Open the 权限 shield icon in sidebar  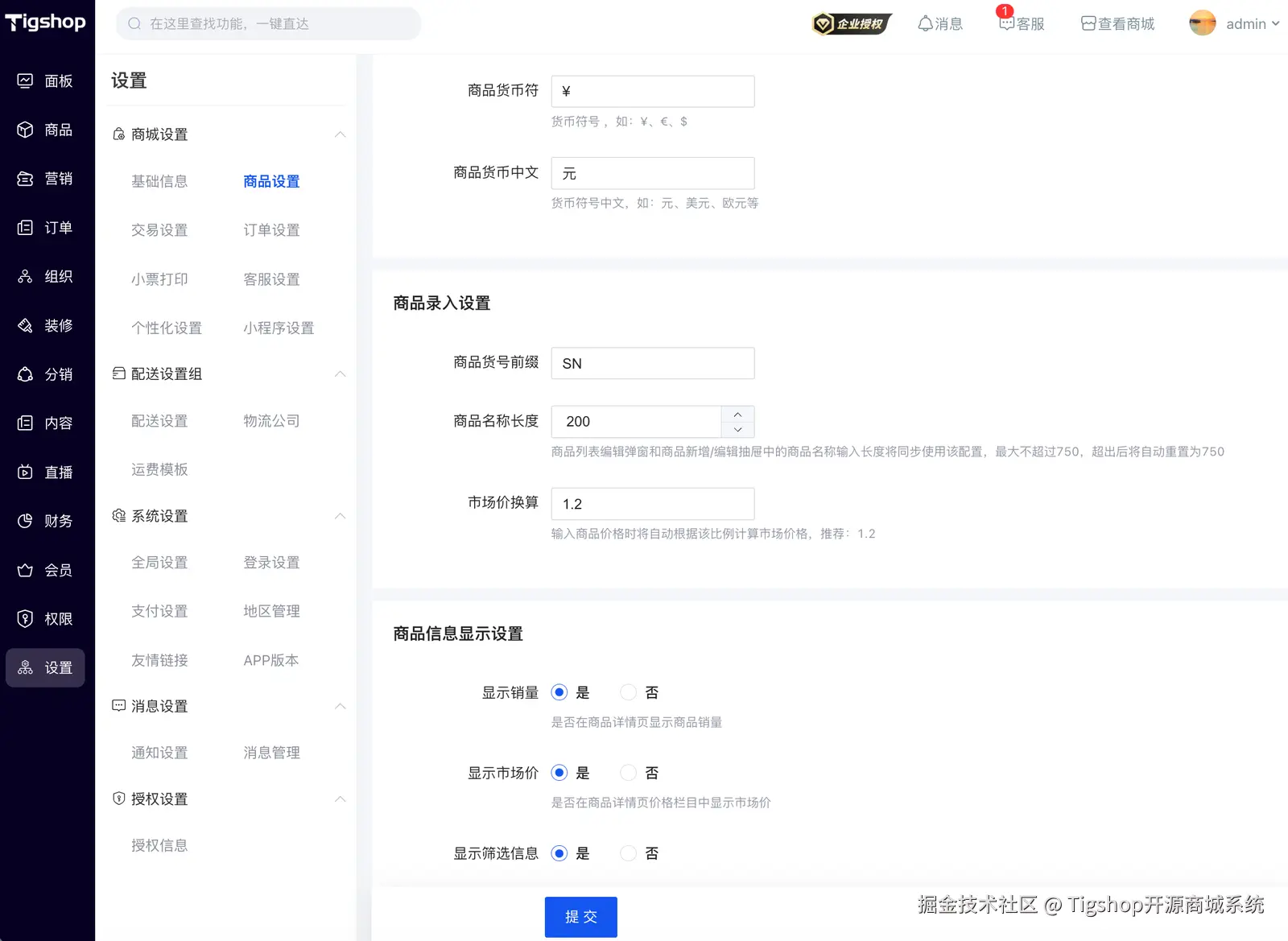25,619
